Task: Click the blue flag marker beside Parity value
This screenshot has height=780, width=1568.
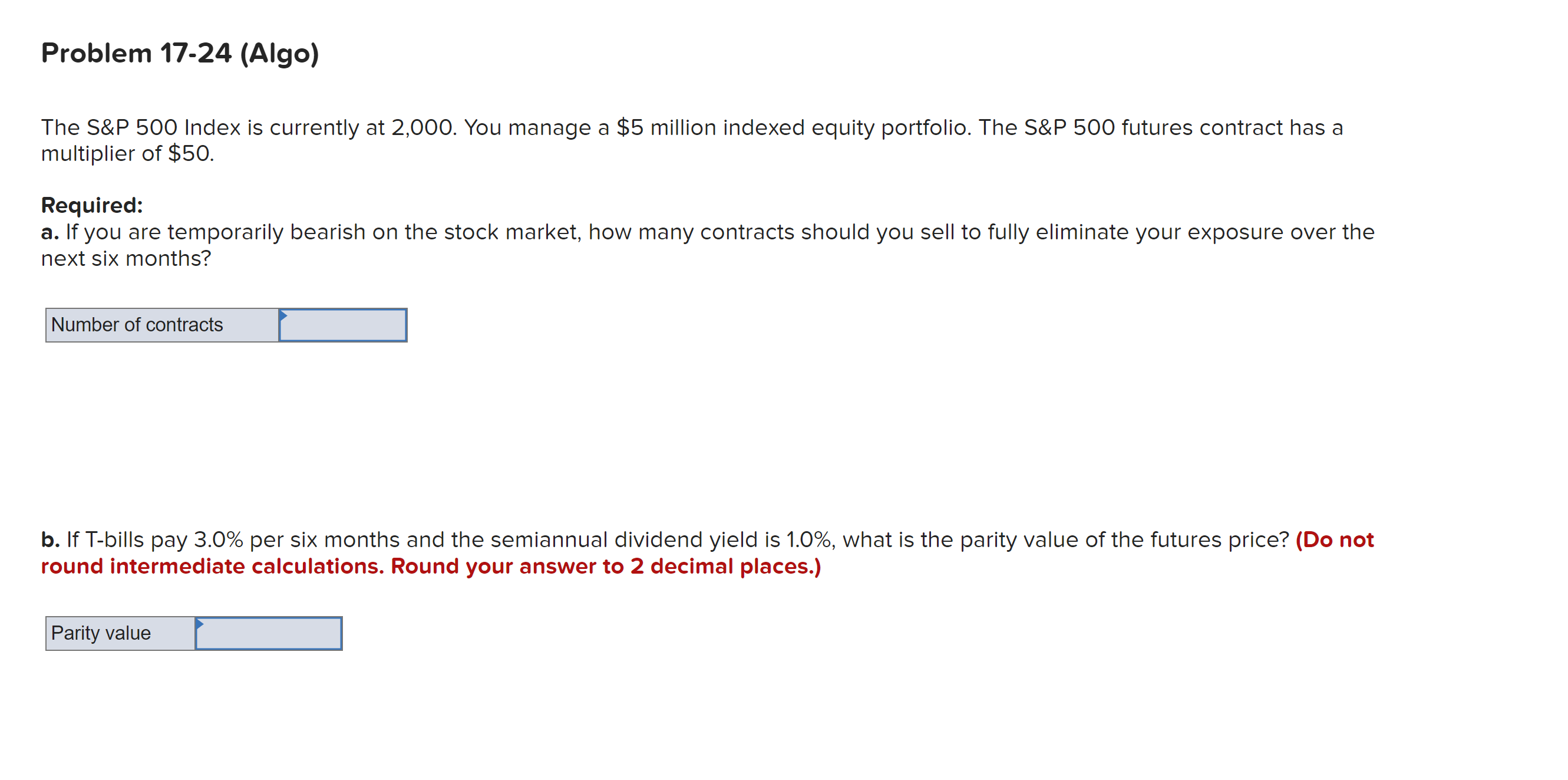Action: [x=199, y=623]
